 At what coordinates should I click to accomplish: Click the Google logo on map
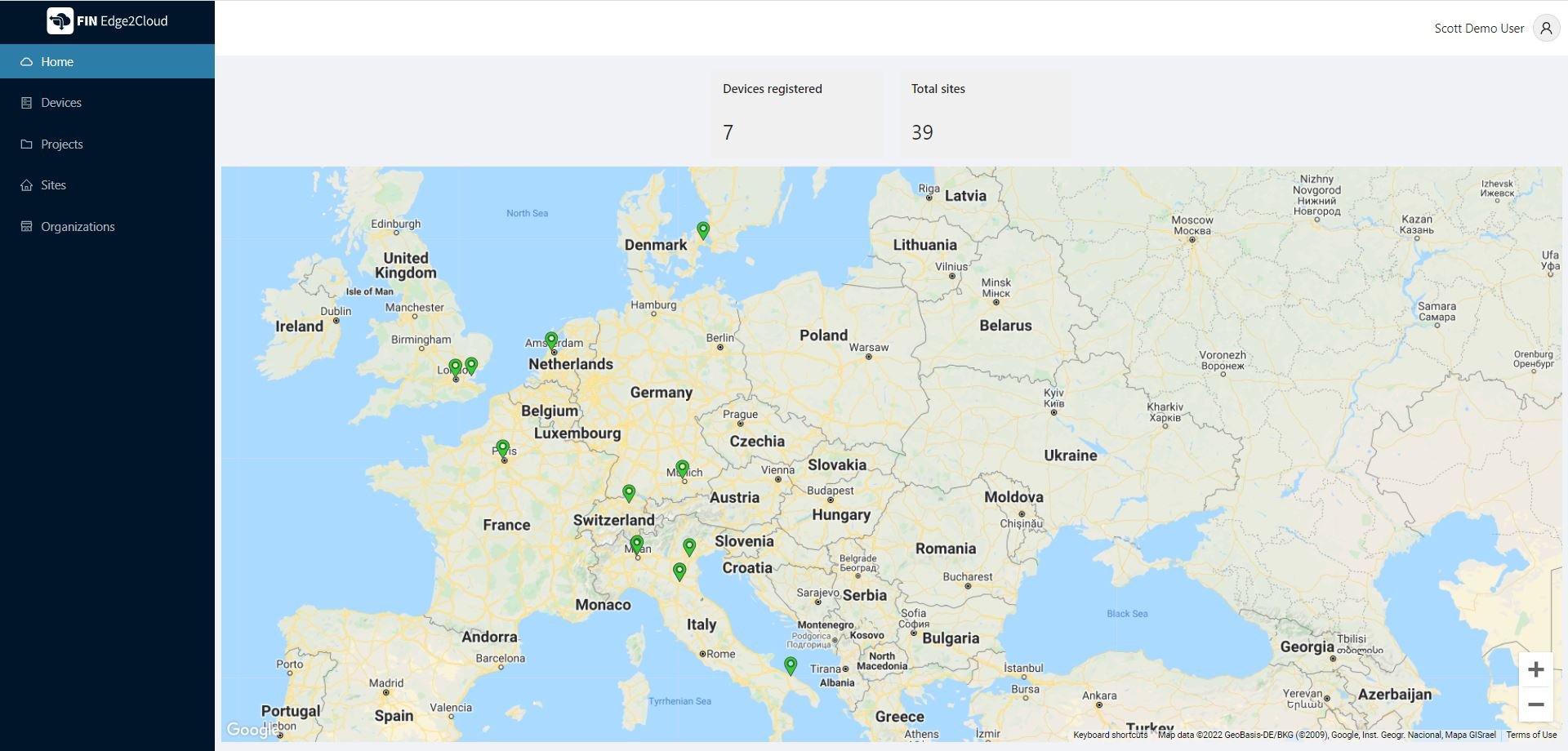[x=252, y=729]
